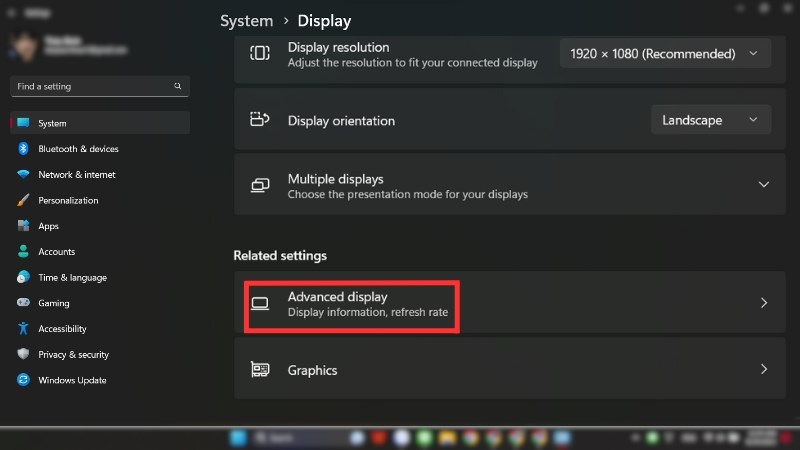Click the Accounts person icon
Screen dimensions: 800x450
tap(23, 251)
